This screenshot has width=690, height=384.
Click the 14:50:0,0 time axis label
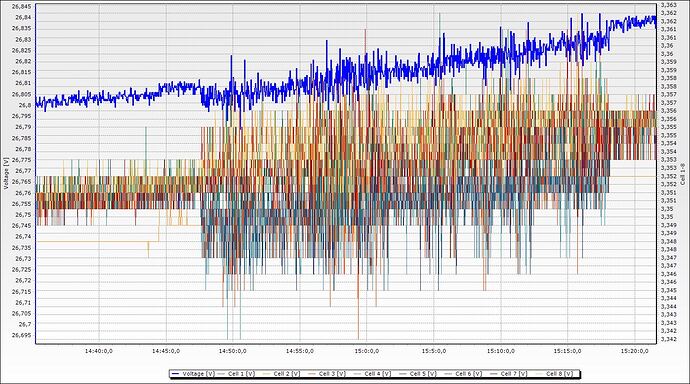(x=233, y=351)
